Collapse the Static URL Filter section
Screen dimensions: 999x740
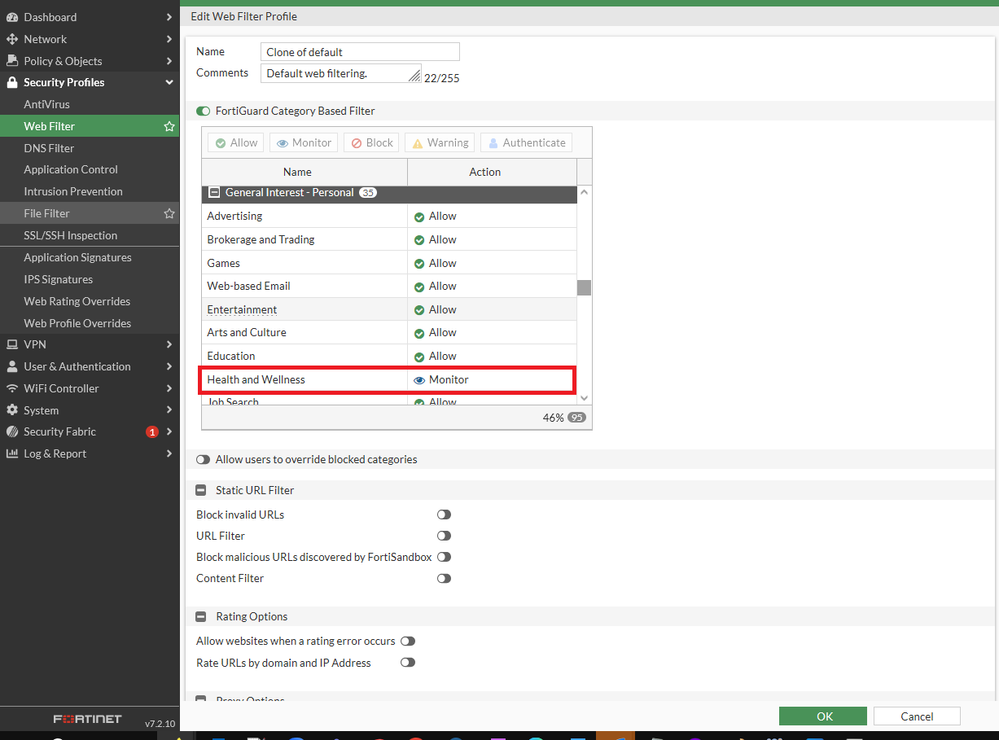coord(201,491)
